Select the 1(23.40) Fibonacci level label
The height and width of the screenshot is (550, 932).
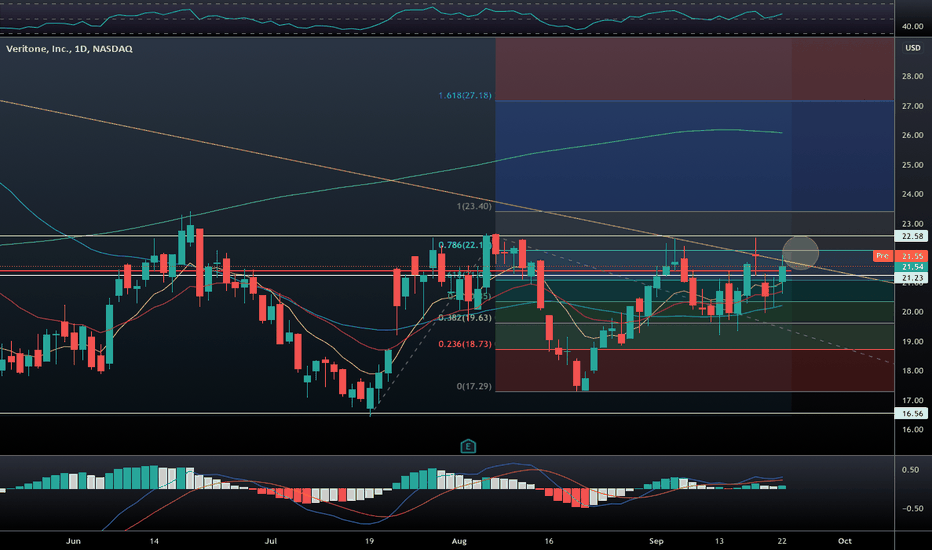474,206
